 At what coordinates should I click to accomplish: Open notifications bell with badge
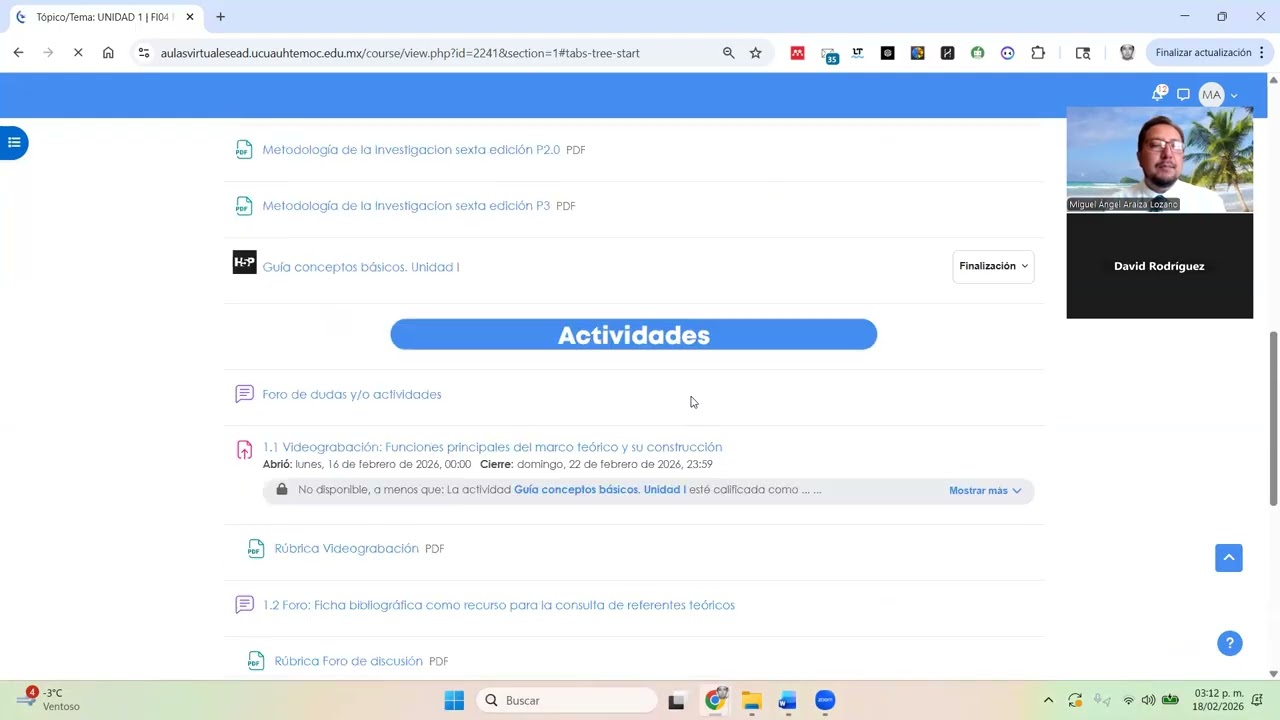click(x=1158, y=94)
